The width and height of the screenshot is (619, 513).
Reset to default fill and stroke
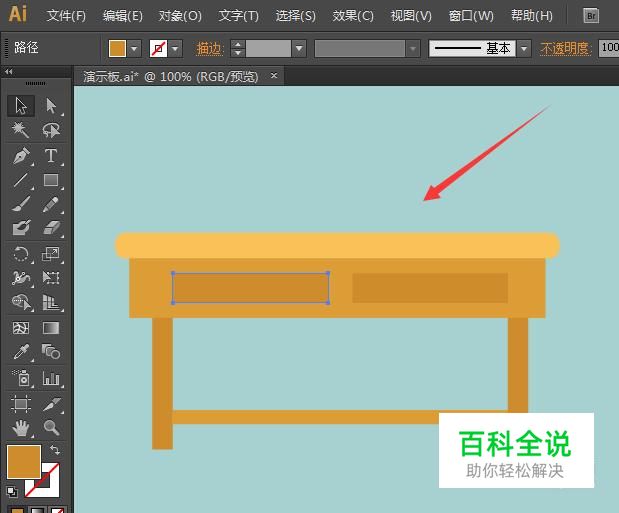coord(12,492)
